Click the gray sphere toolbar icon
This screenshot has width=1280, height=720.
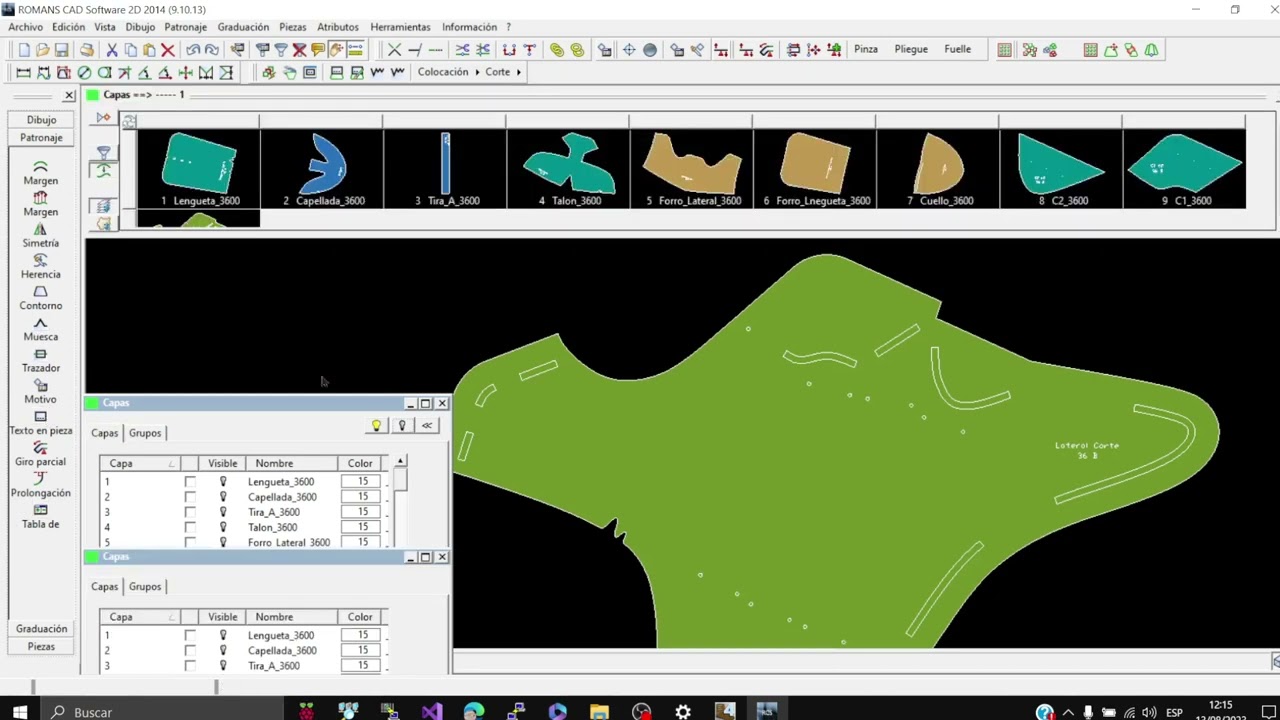pos(650,50)
